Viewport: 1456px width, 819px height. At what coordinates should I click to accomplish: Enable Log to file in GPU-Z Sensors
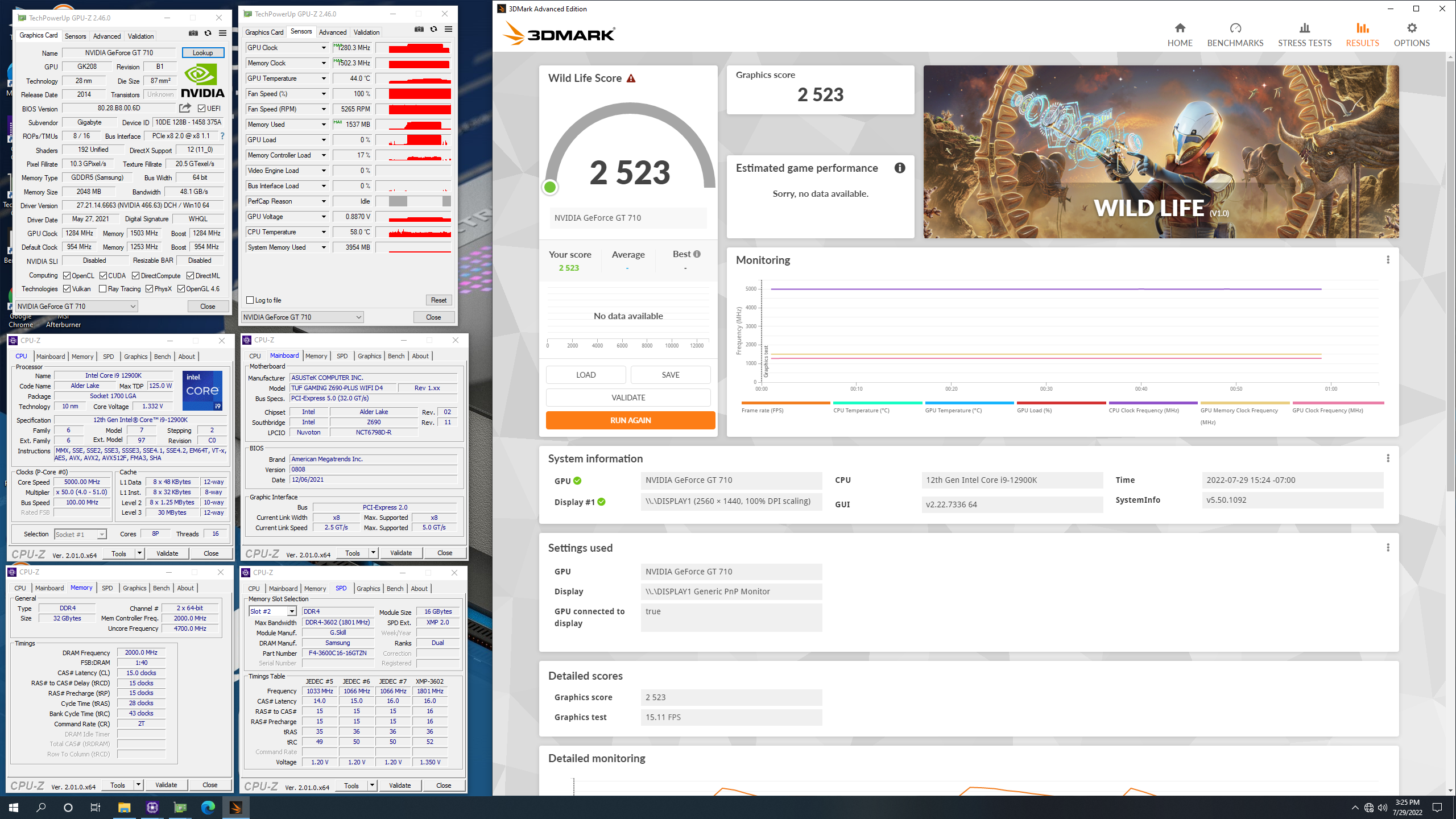pyautogui.click(x=250, y=300)
